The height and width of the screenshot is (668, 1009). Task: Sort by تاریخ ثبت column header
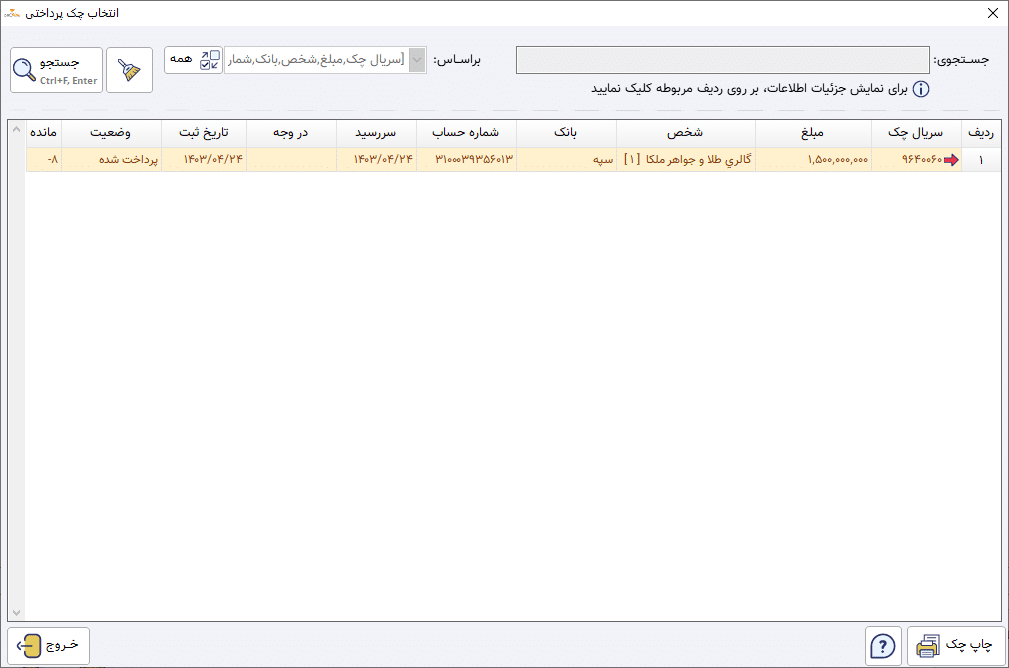coord(204,133)
